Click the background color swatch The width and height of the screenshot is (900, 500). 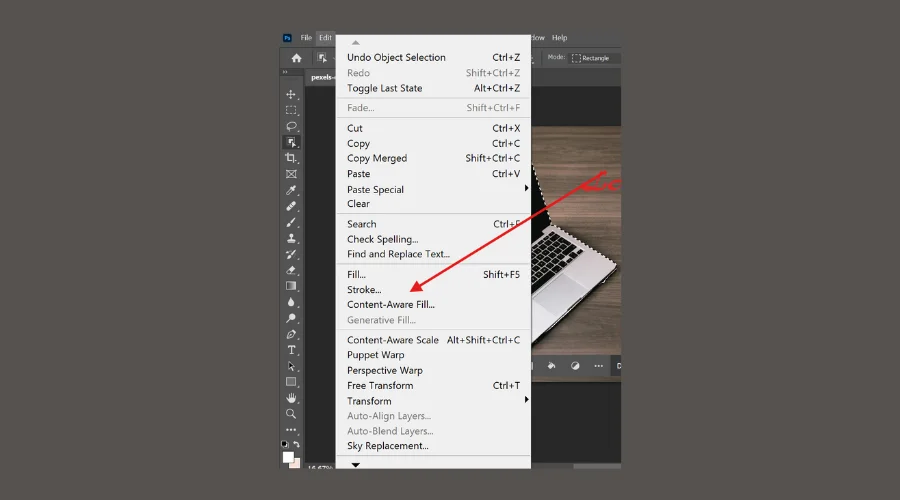point(297,464)
